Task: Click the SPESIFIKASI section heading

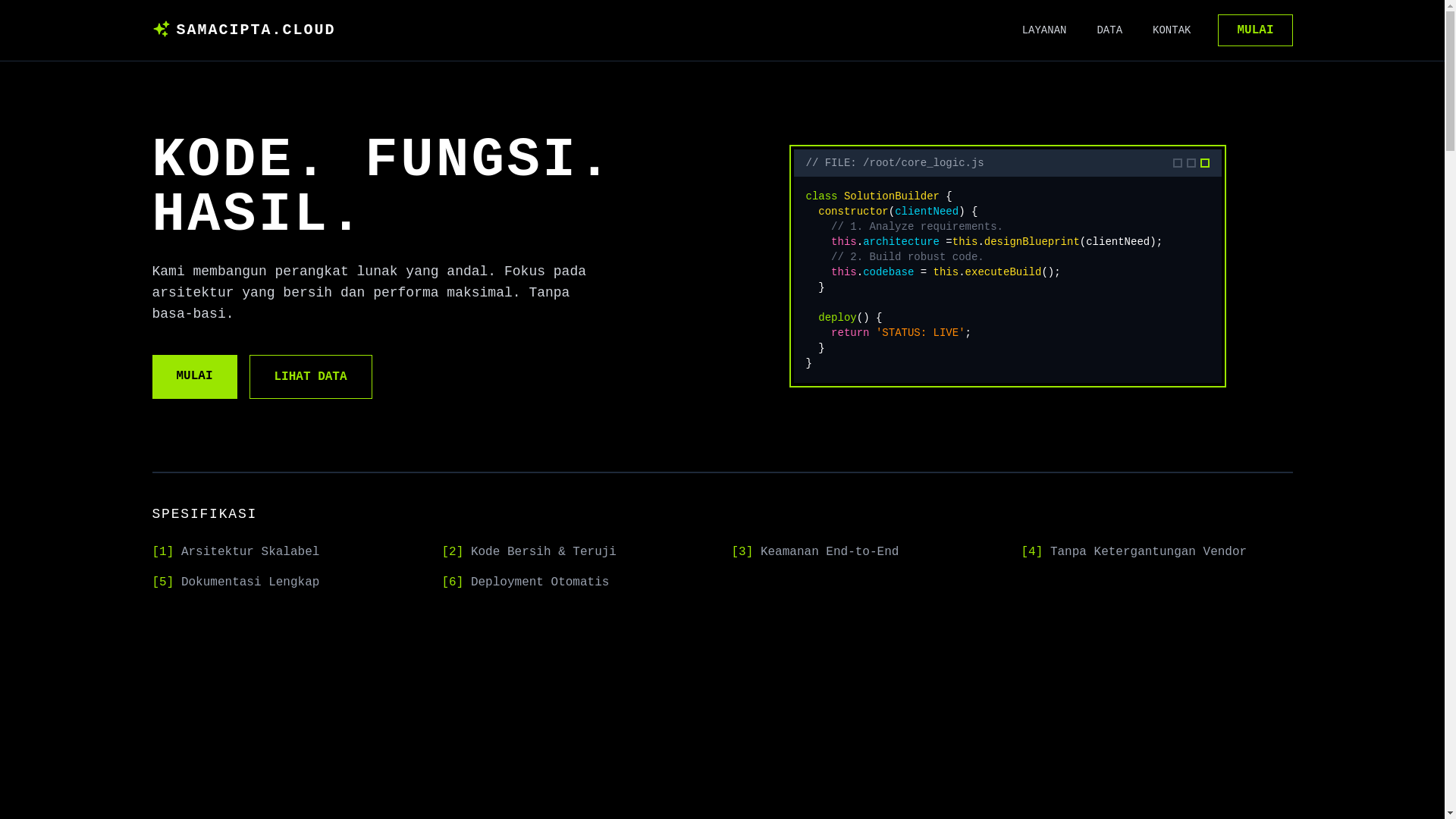Action: [204, 514]
